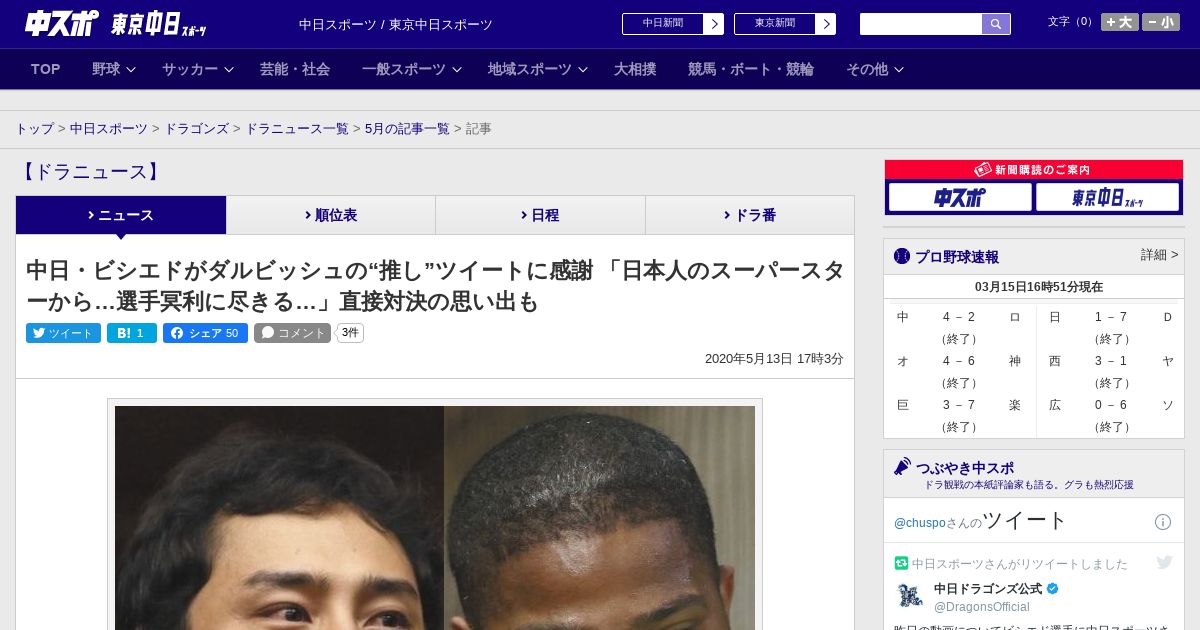Click the retweet icon in timeline

[x=901, y=563]
